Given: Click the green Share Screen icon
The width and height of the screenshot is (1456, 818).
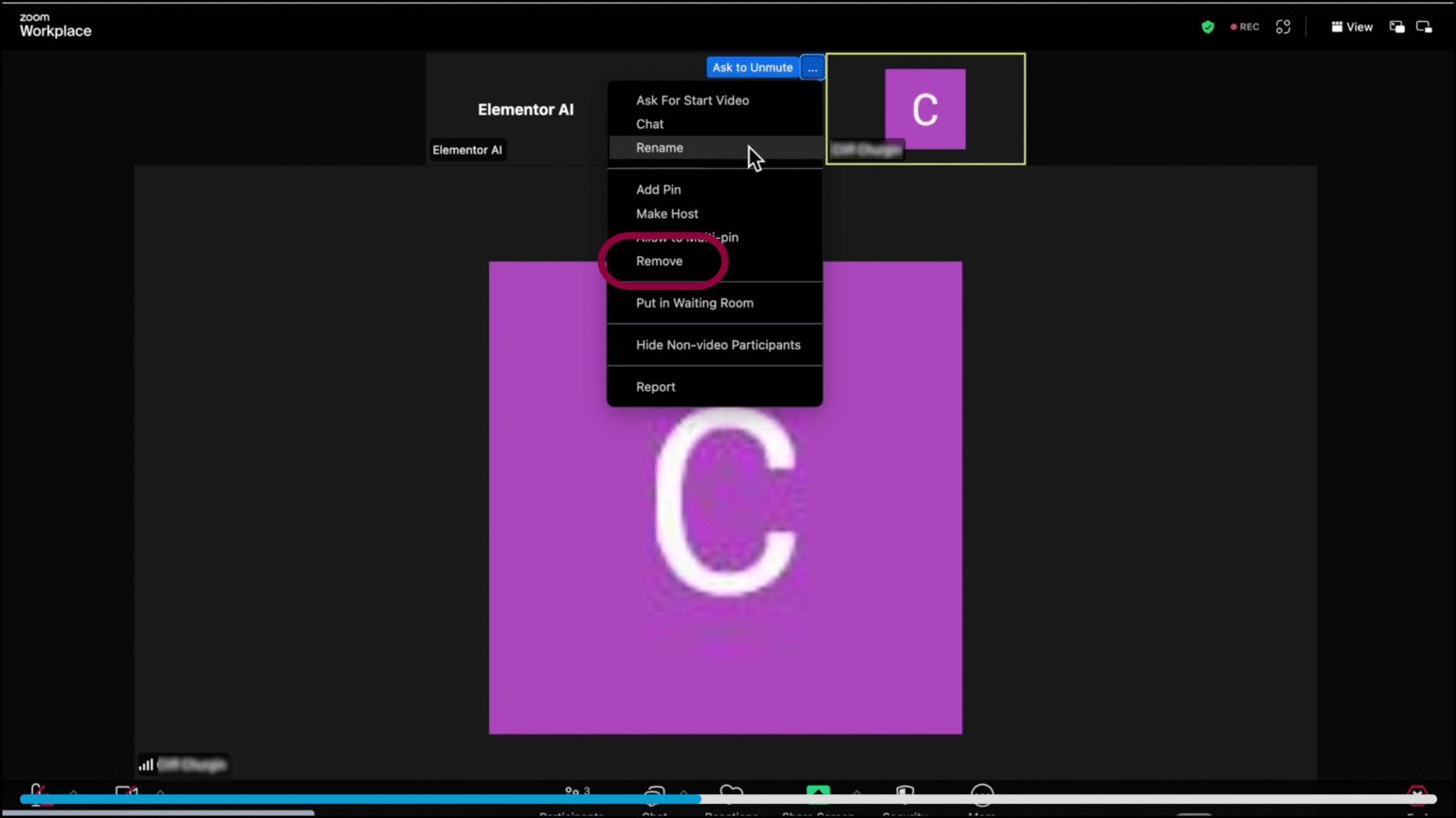Looking at the screenshot, I should point(818,794).
